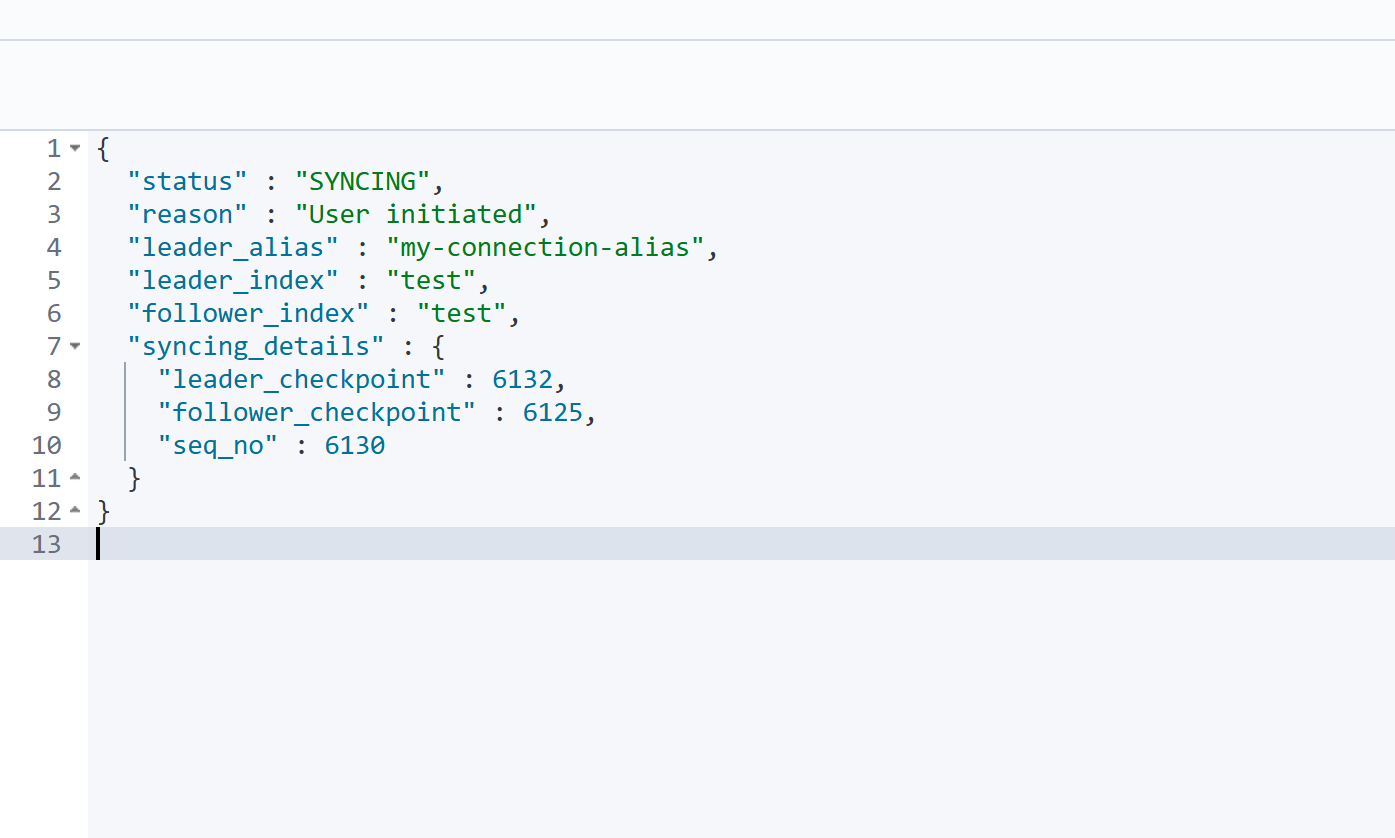Click the "status" key
The width and height of the screenshot is (1395, 838).
(187, 181)
